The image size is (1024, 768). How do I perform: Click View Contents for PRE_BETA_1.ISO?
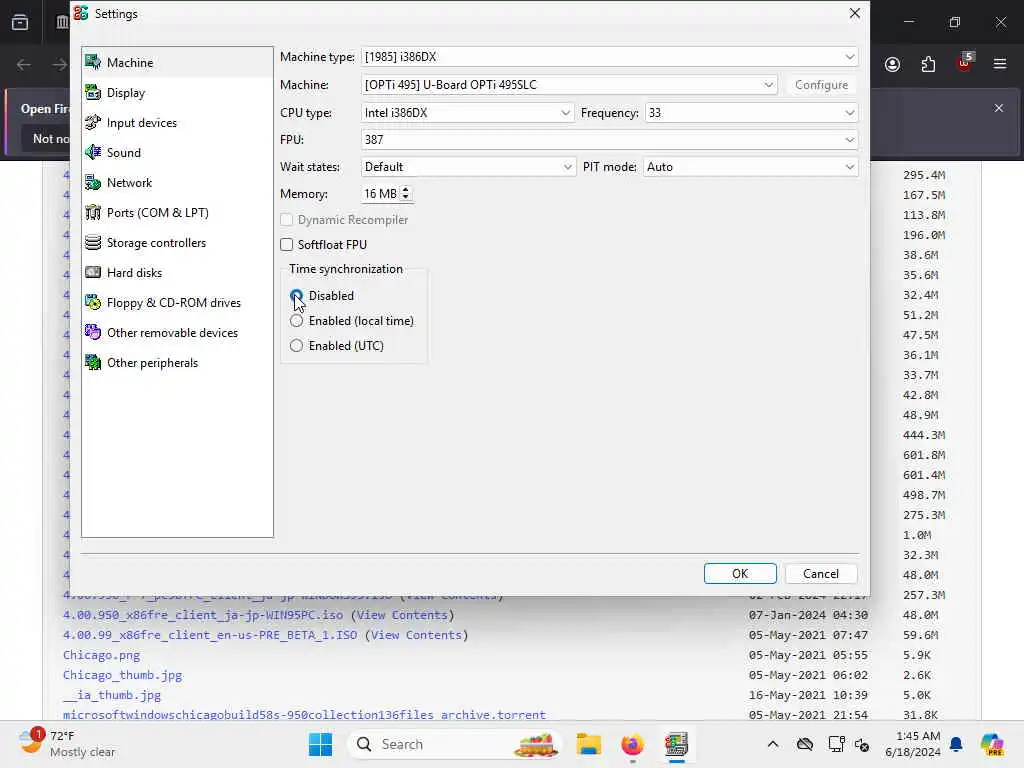416,635
